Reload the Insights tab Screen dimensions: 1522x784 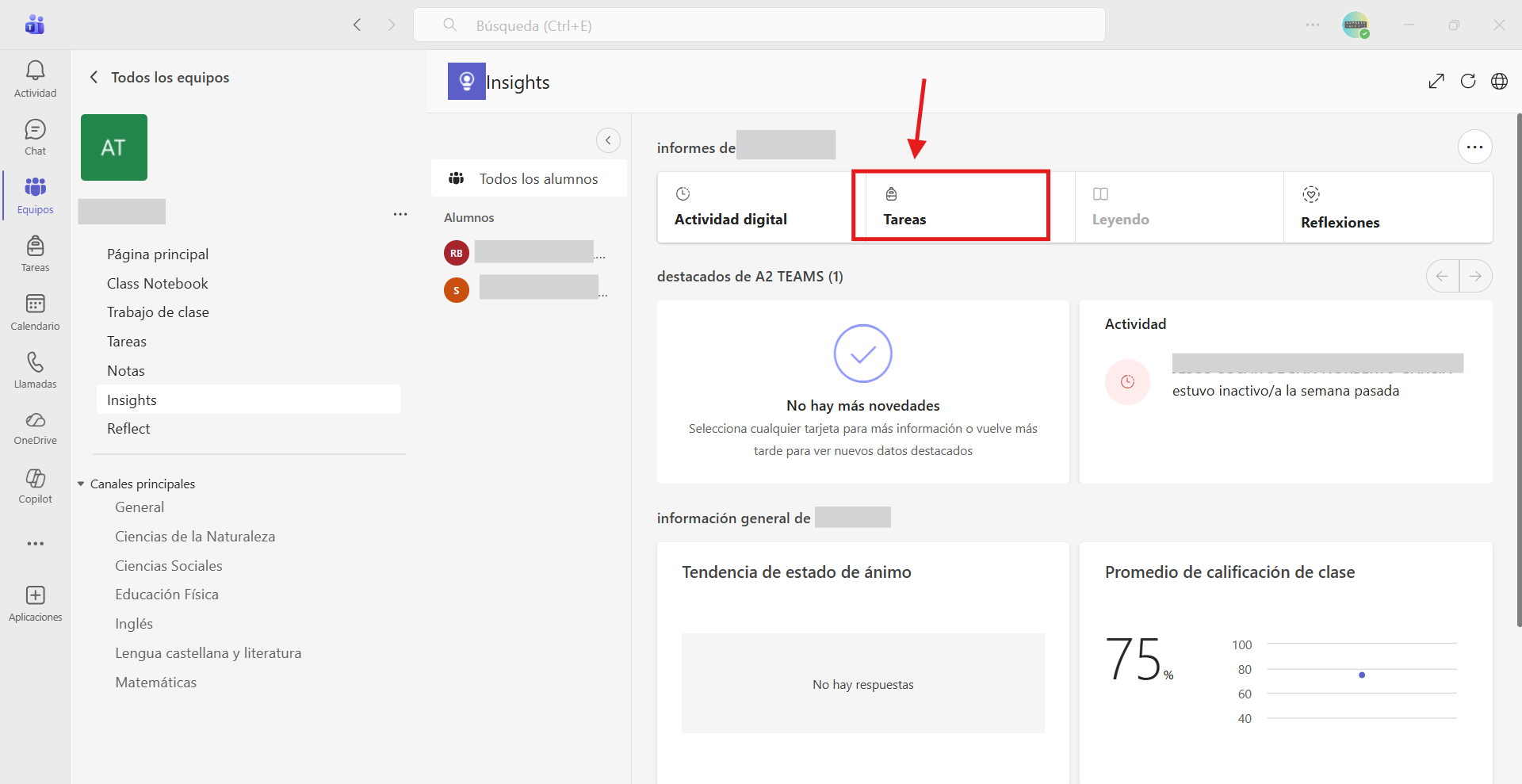click(1468, 81)
